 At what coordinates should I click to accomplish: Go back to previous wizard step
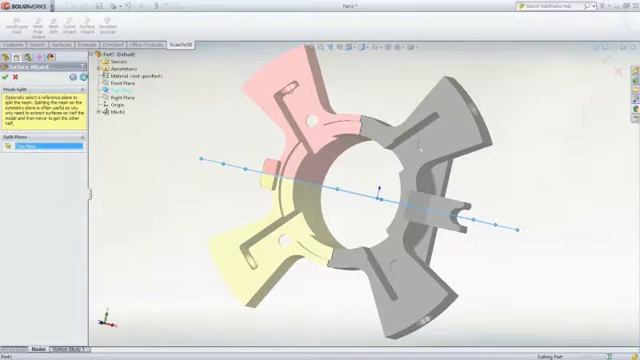click(x=73, y=77)
